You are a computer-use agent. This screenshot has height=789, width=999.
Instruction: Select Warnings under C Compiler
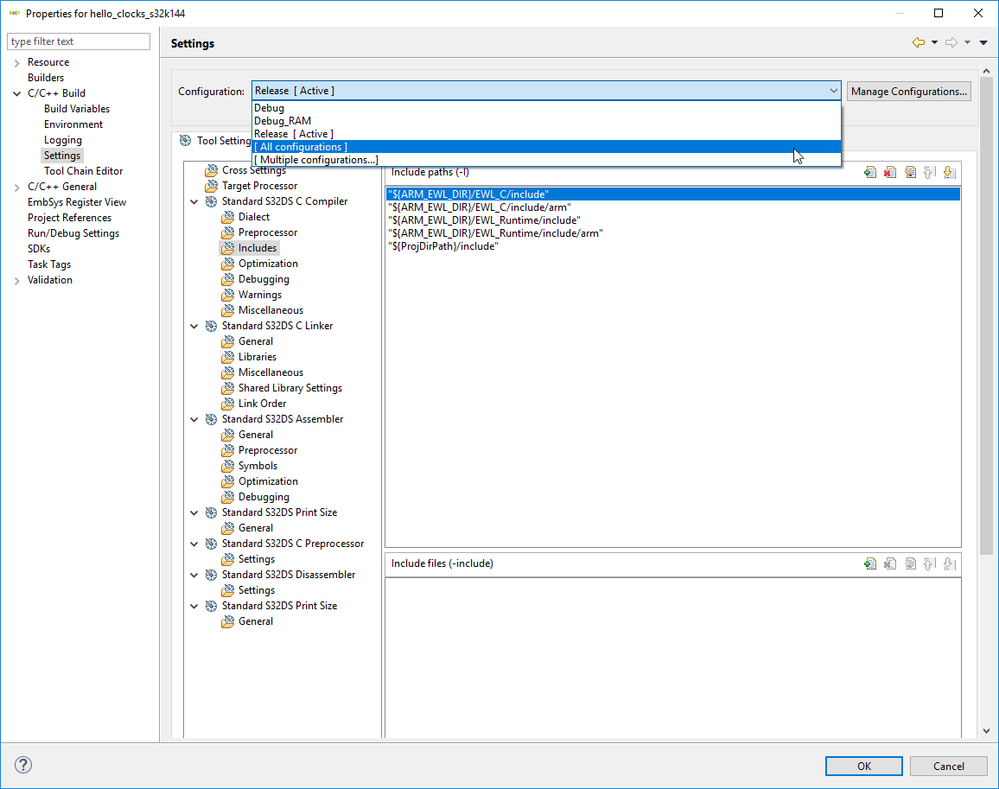click(x=259, y=294)
